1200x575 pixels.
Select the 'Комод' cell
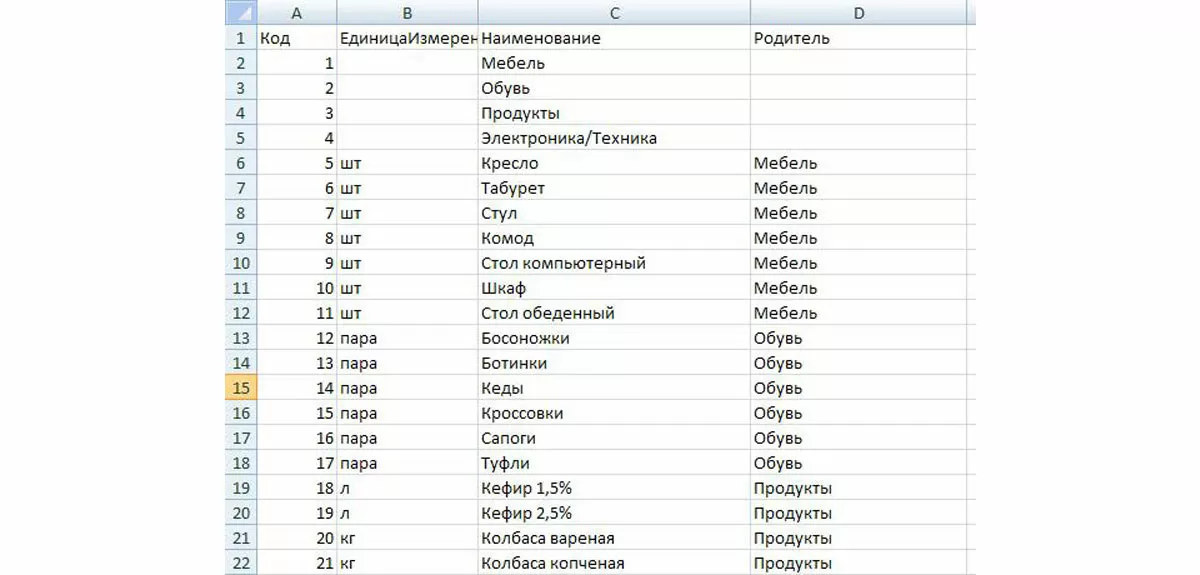[x=614, y=238]
